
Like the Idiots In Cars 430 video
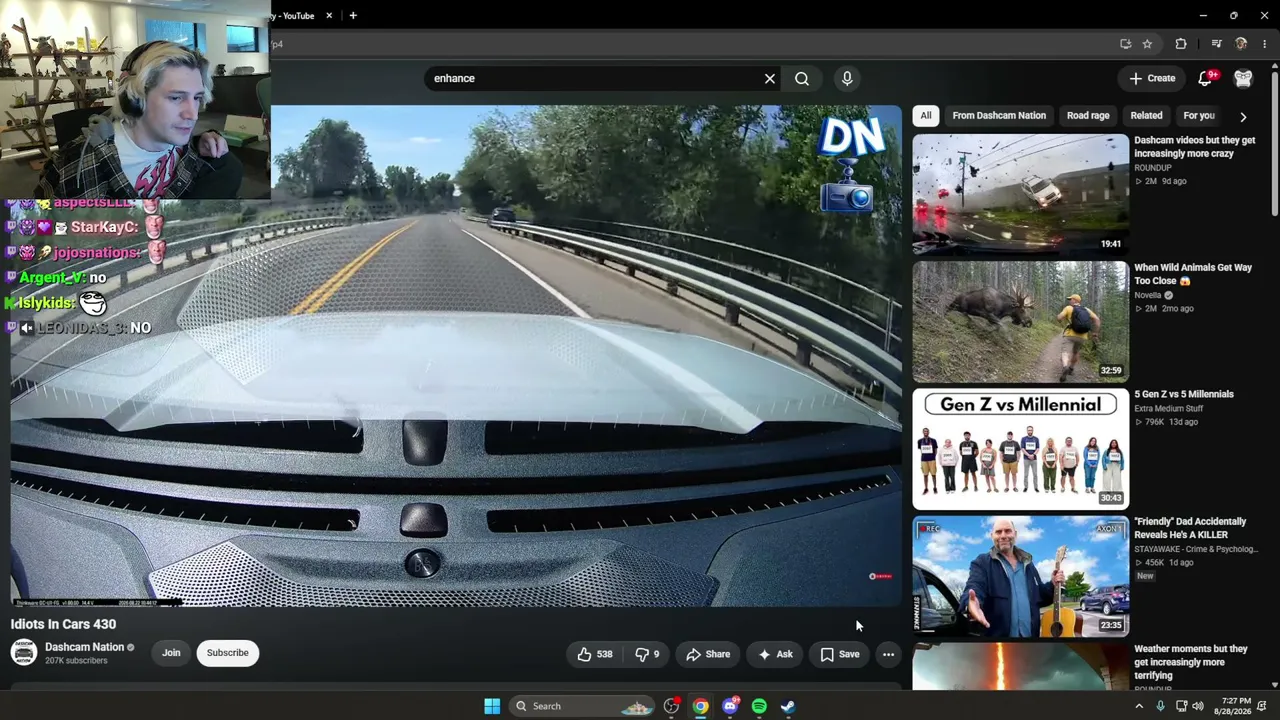[x=595, y=654]
